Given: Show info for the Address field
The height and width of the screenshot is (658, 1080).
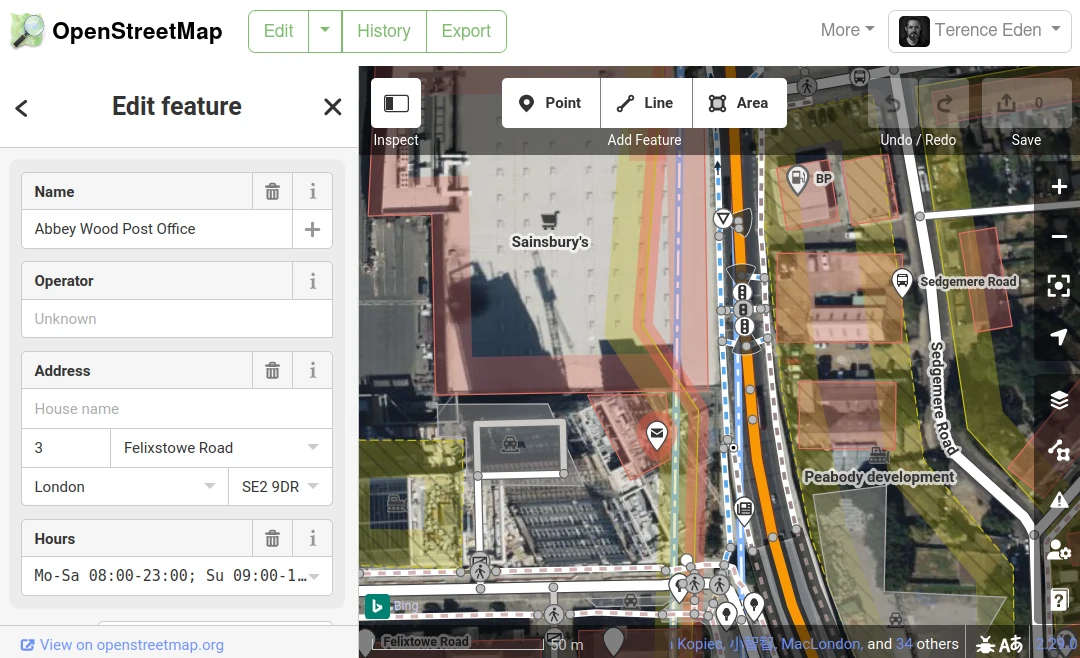Looking at the screenshot, I should point(313,371).
